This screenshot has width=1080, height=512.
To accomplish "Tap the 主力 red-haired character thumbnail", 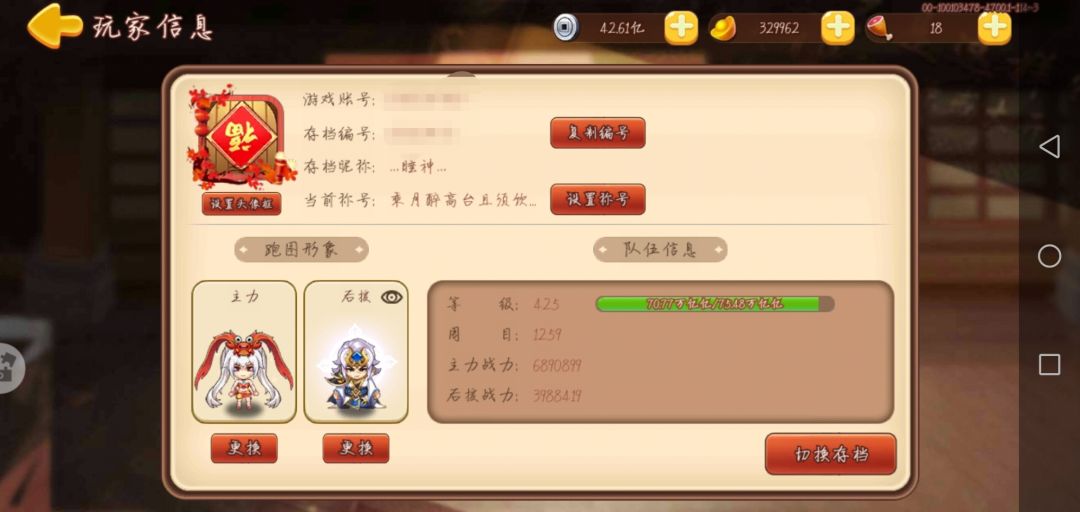I will [244, 351].
